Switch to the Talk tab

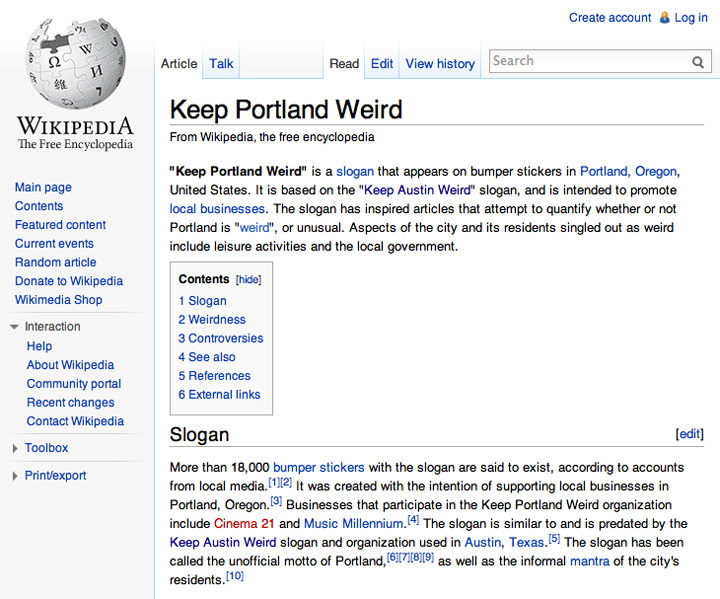(x=221, y=63)
